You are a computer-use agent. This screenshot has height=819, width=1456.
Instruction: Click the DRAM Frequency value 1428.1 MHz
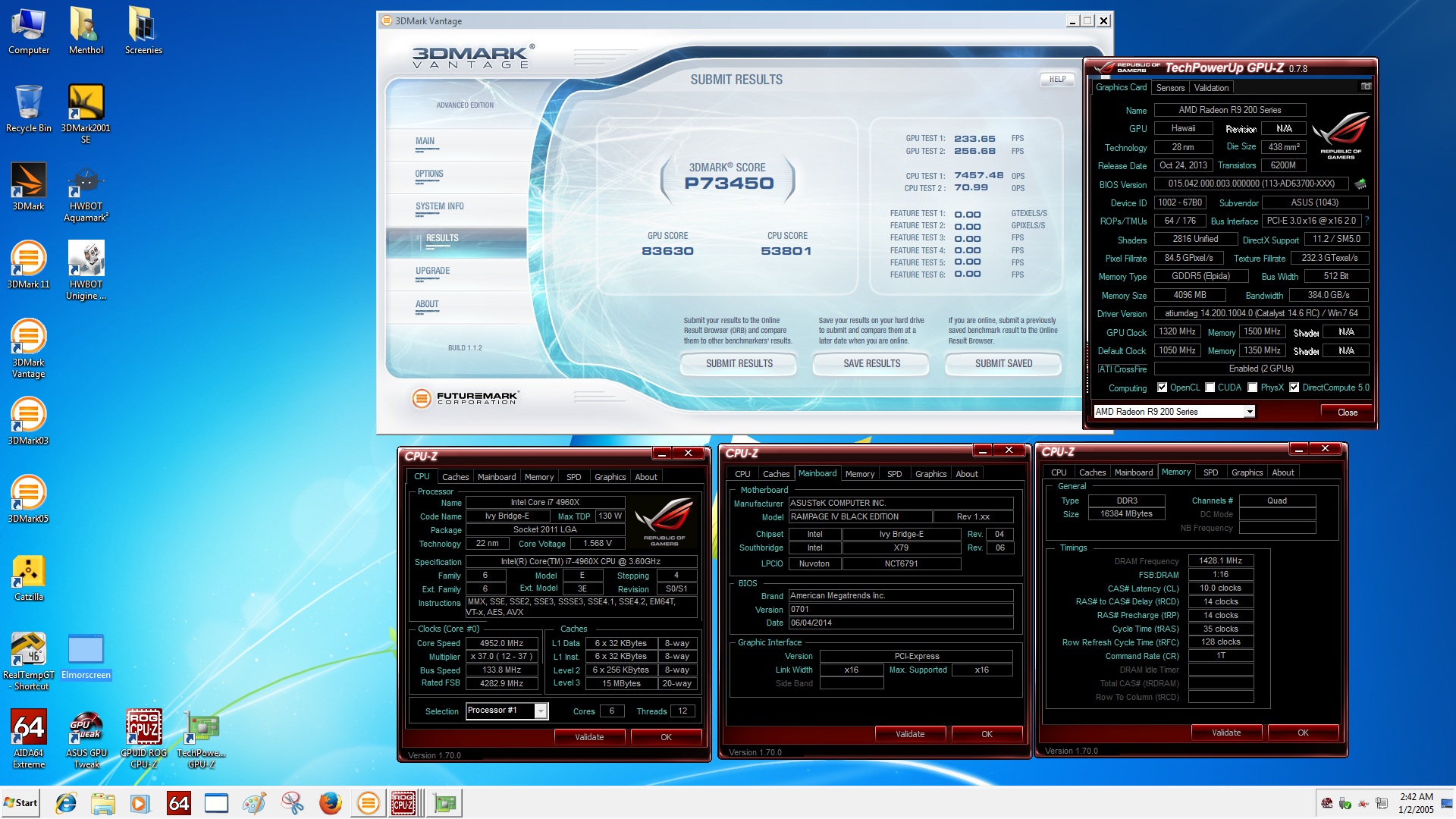pyautogui.click(x=1220, y=561)
